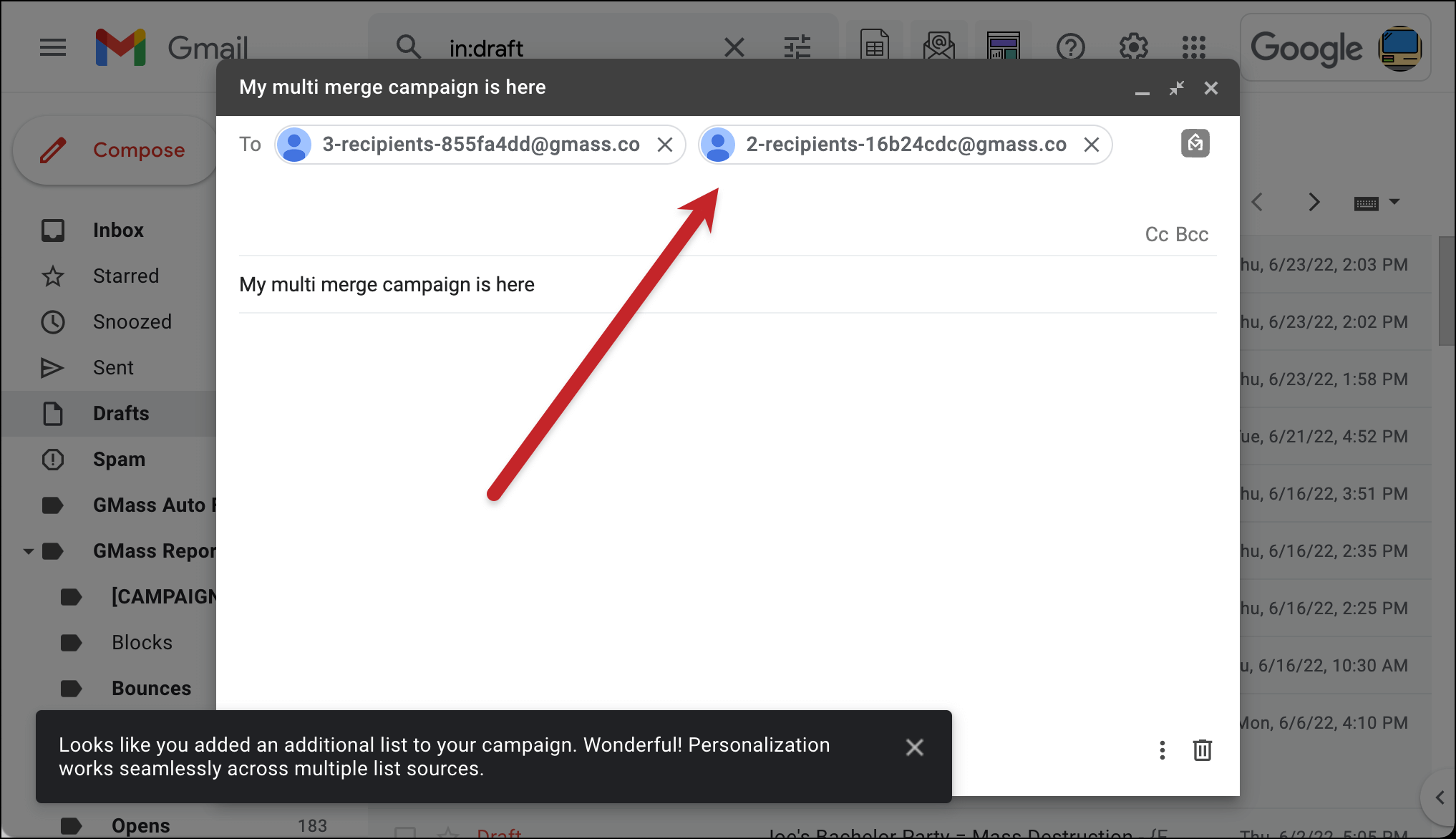Screen dimensions: 1456x839
Task: Open search filter options sliders icon
Action: [x=797, y=48]
